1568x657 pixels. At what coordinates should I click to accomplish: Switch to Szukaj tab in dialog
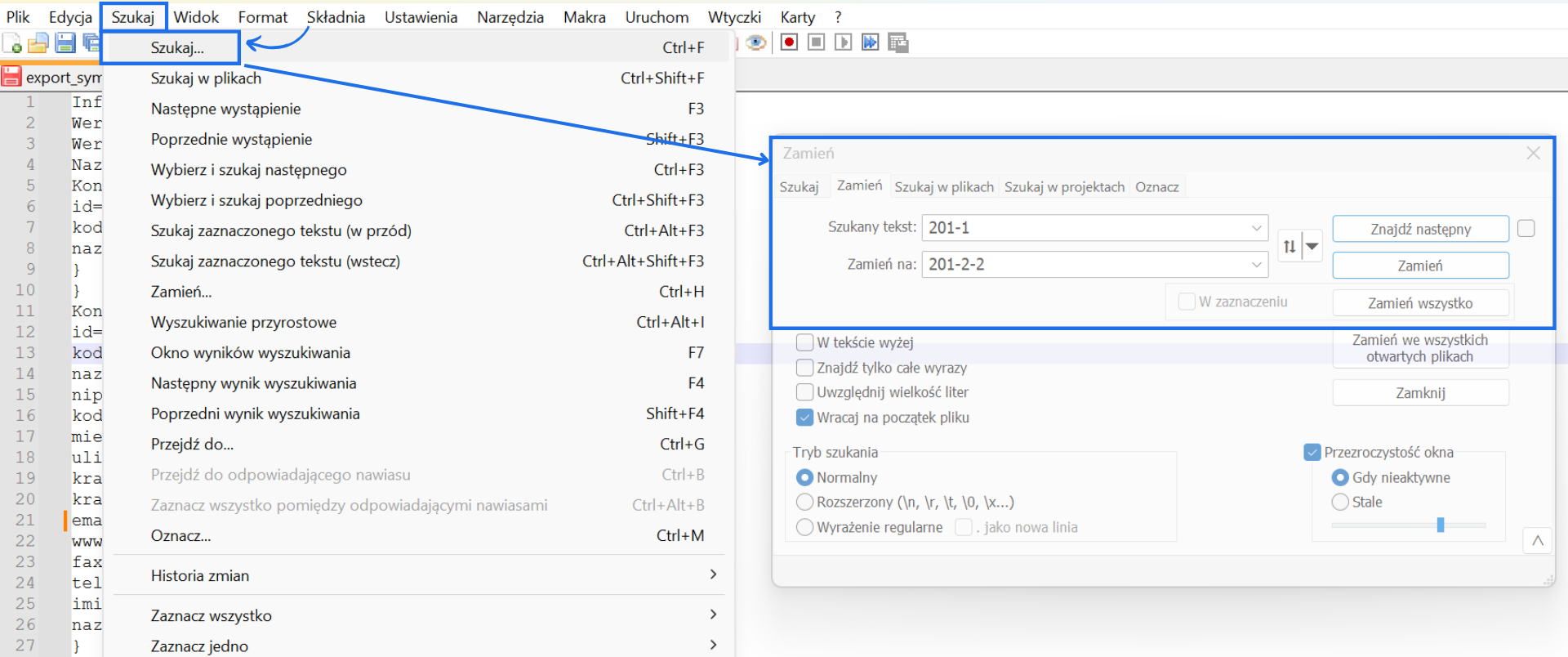[799, 187]
